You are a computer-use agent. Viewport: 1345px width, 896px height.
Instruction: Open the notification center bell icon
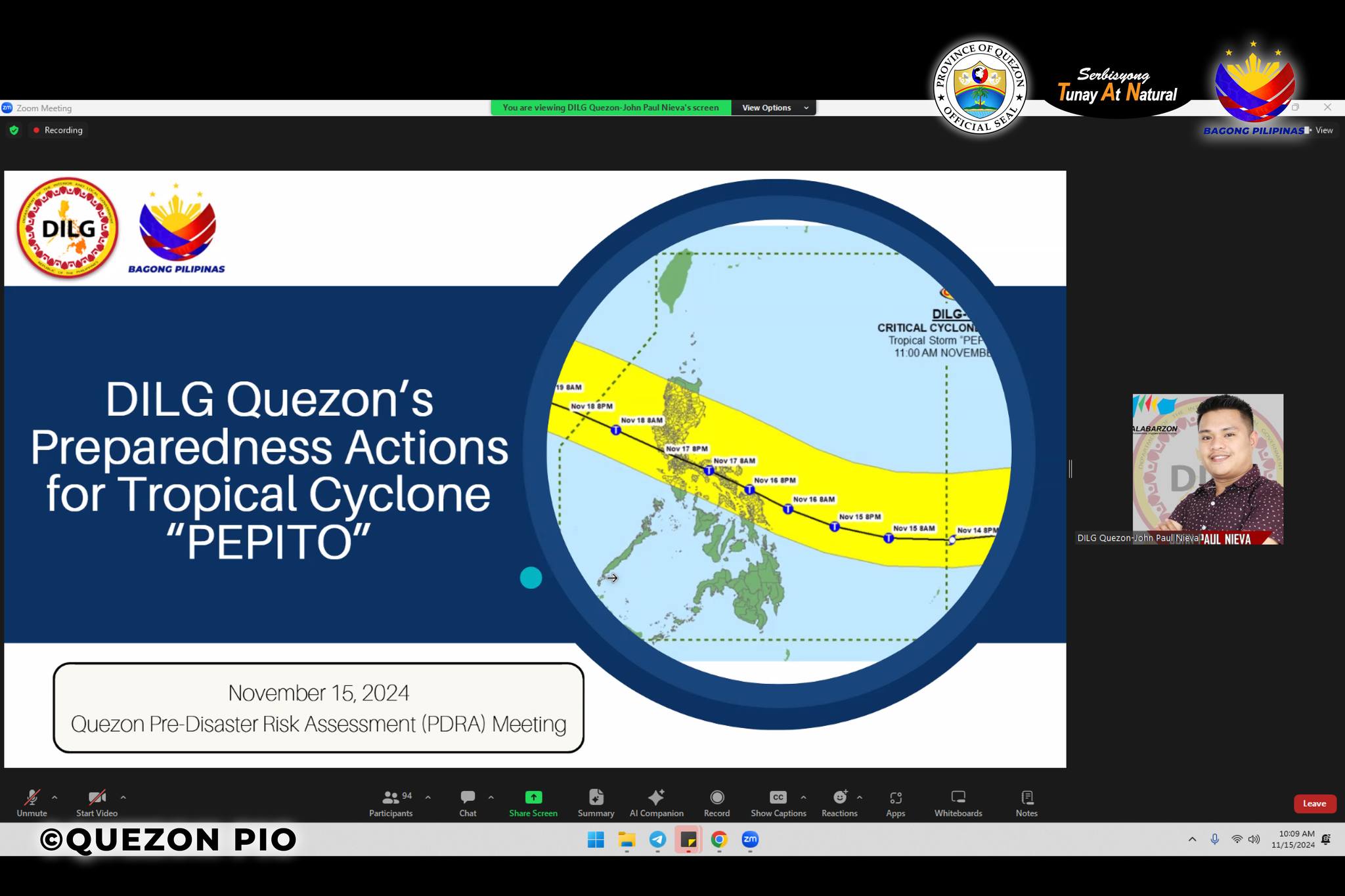click(x=1326, y=840)
